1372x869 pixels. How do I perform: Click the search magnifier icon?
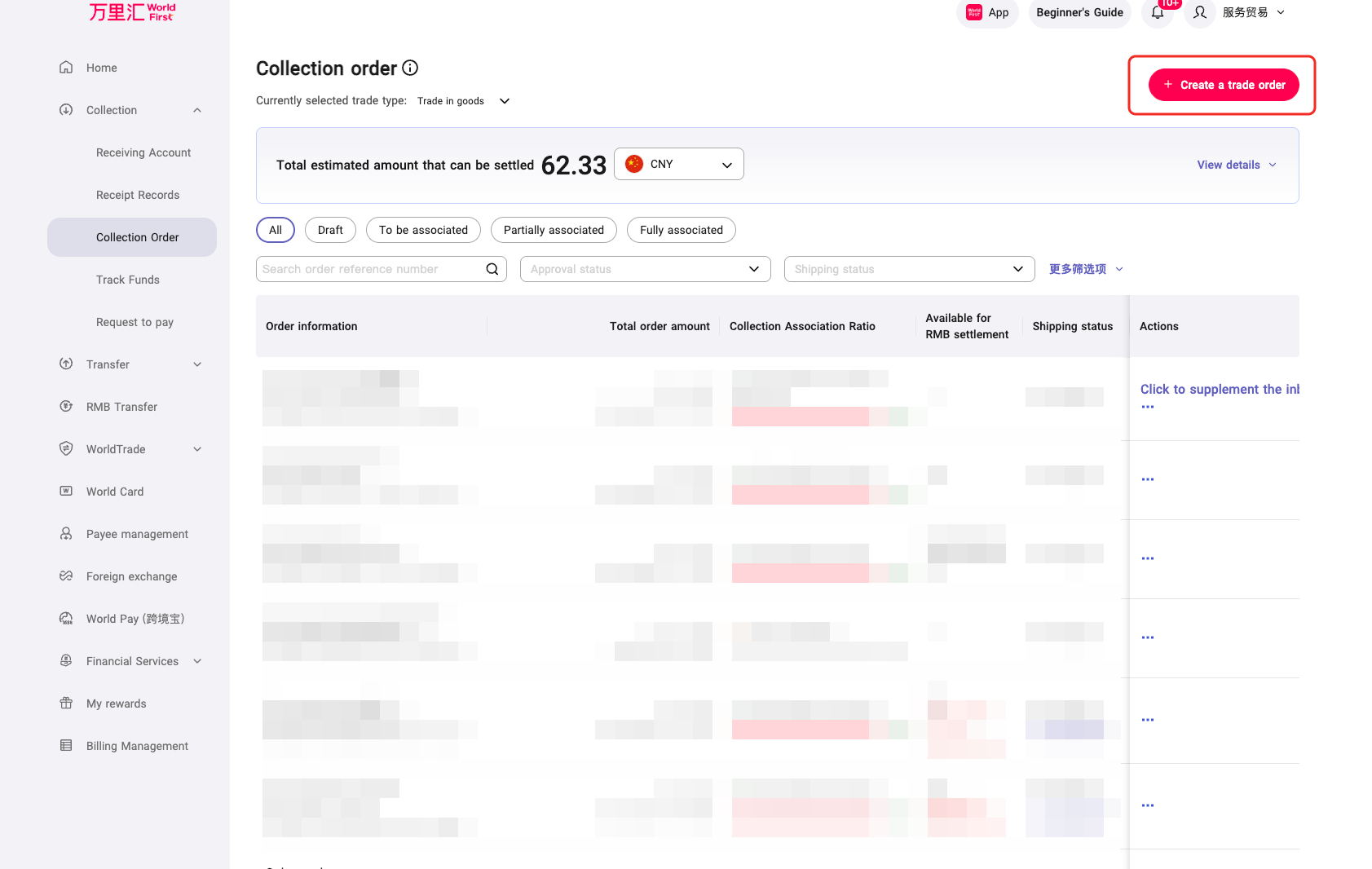(492, 269)
